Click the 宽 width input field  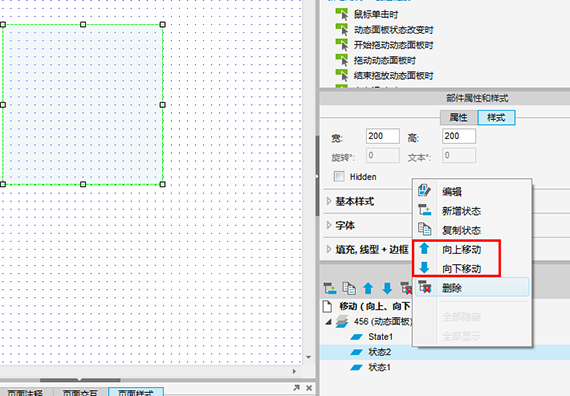(x=383, y=136)
